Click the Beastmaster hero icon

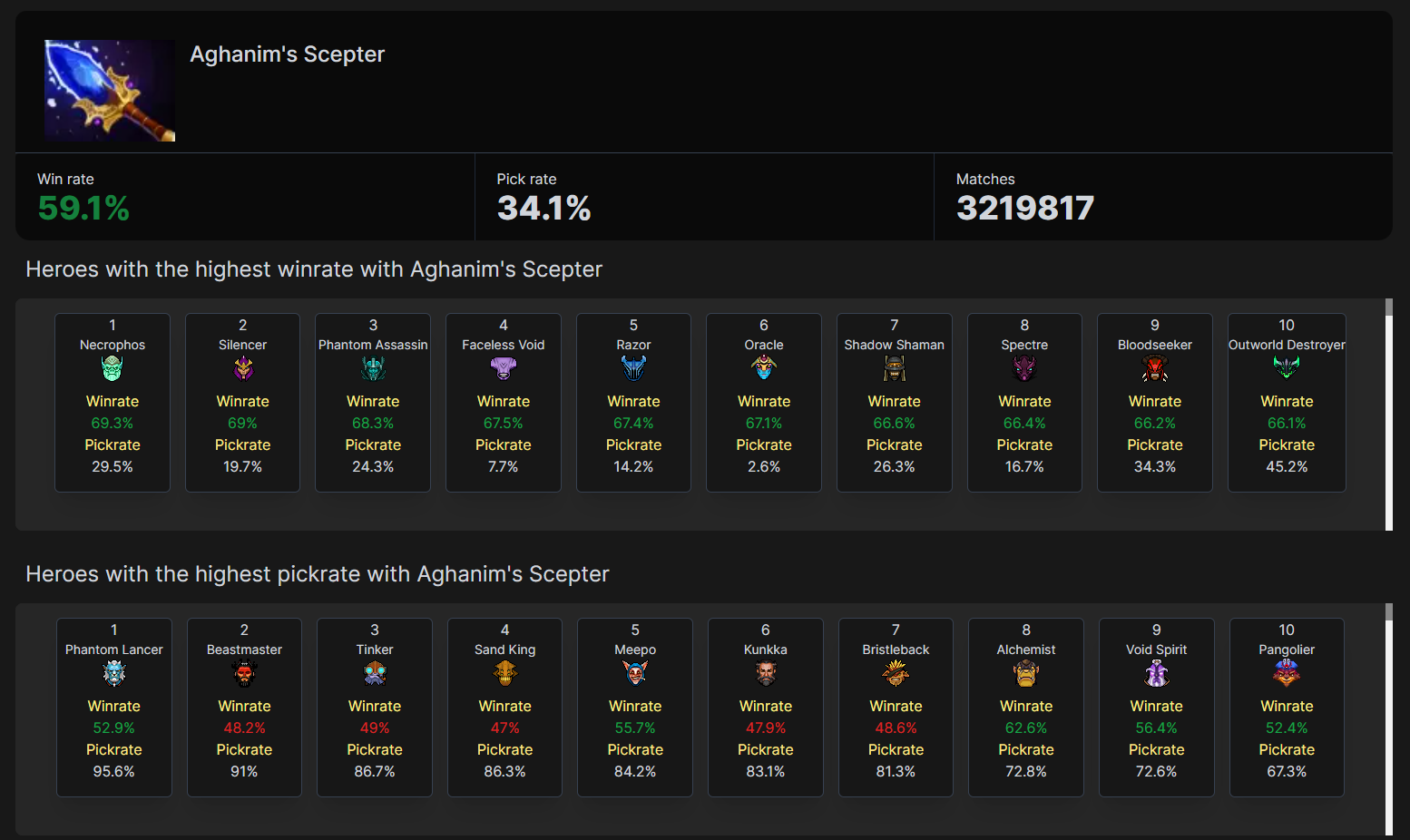click(244, 673)
